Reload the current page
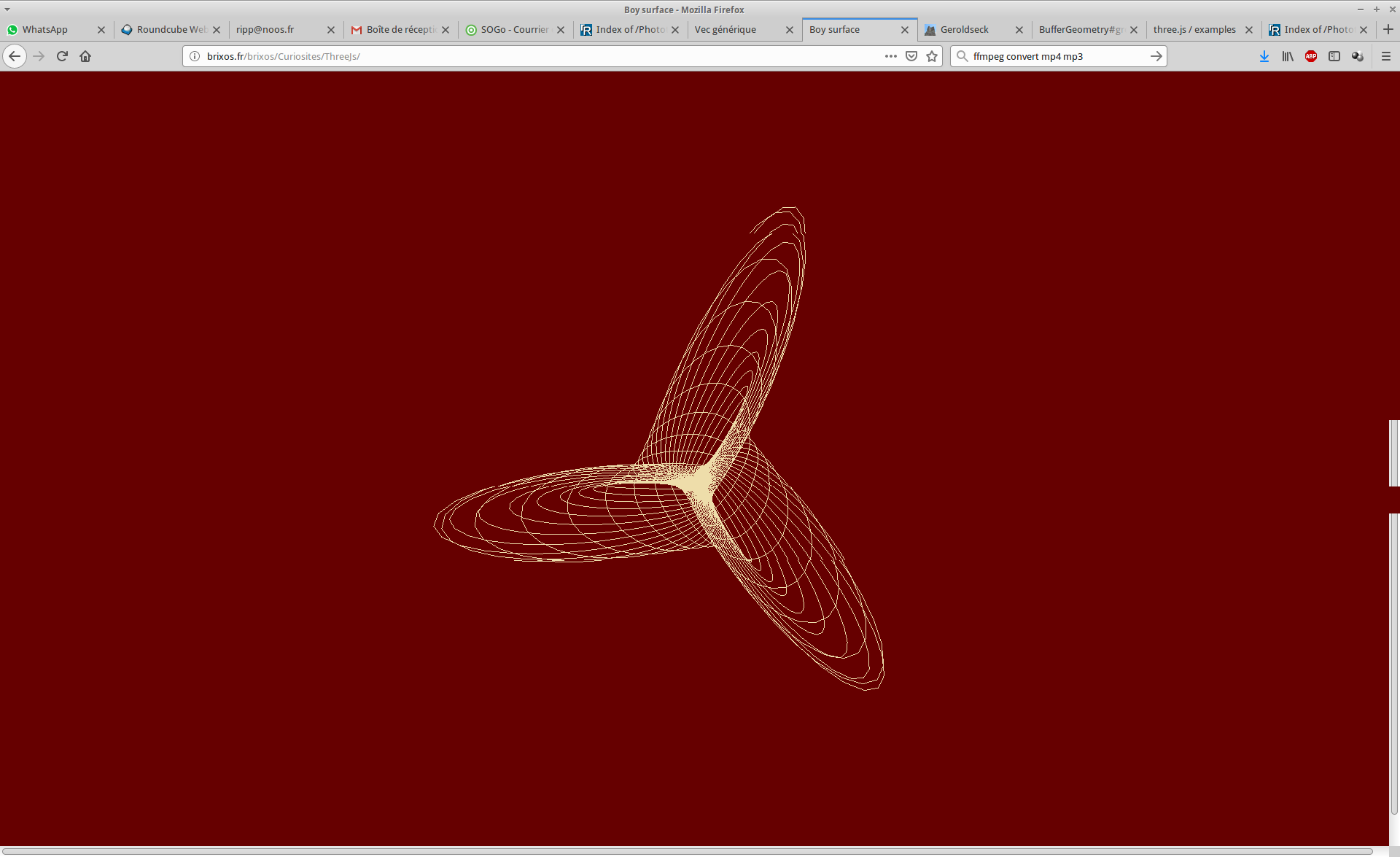The height and width of the screenshot is (857, 1400). [x=62, y=56]
